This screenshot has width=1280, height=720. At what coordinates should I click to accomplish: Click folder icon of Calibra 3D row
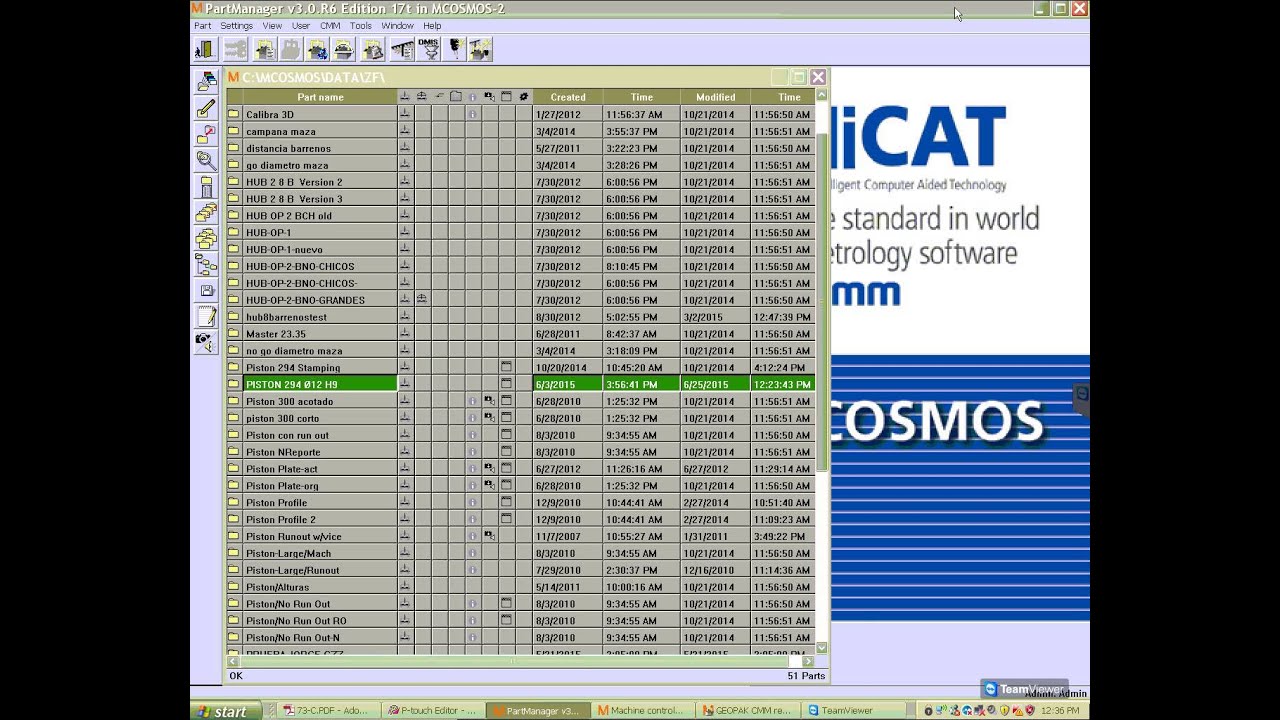point(234,114)
